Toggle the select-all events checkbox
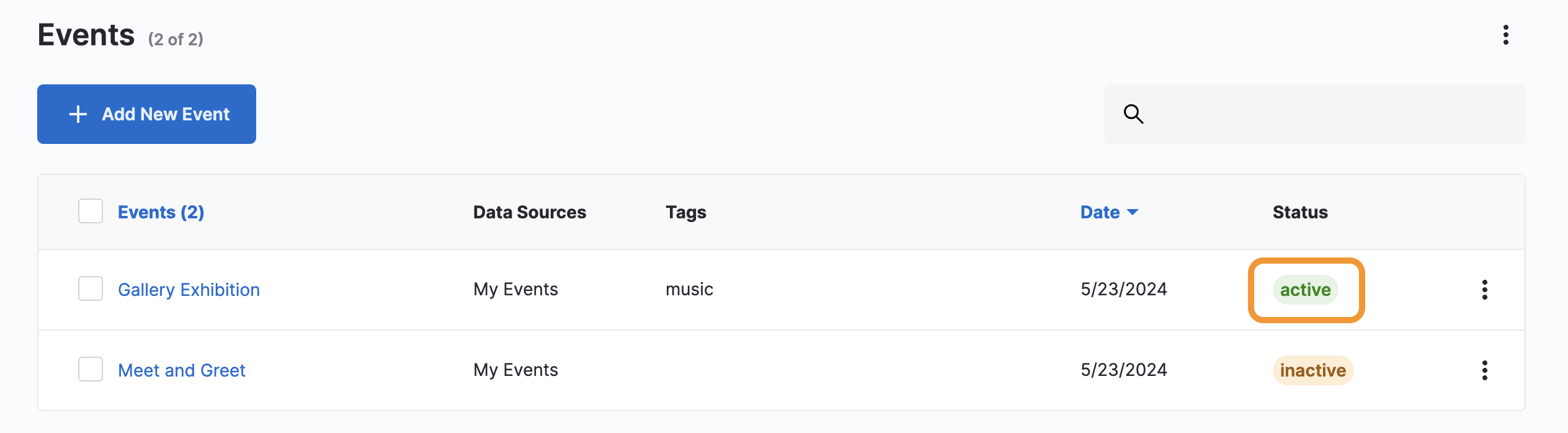Viewport: 1568px width, 433px height. (91, 212)
